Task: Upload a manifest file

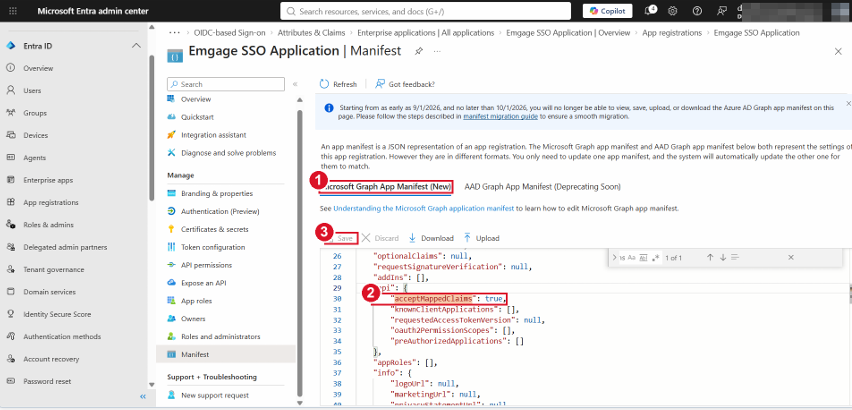Action: (481, 238)
